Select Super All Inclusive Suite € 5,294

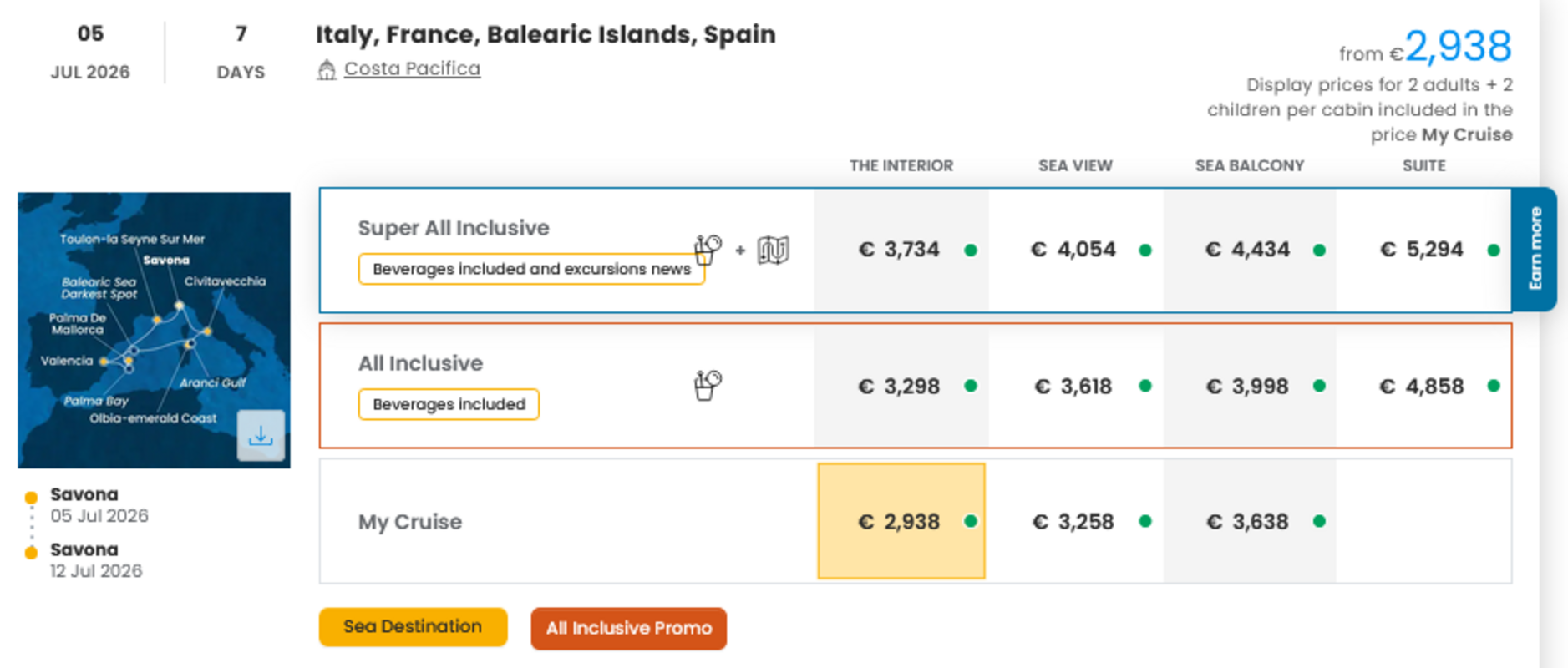point(1422,250)
